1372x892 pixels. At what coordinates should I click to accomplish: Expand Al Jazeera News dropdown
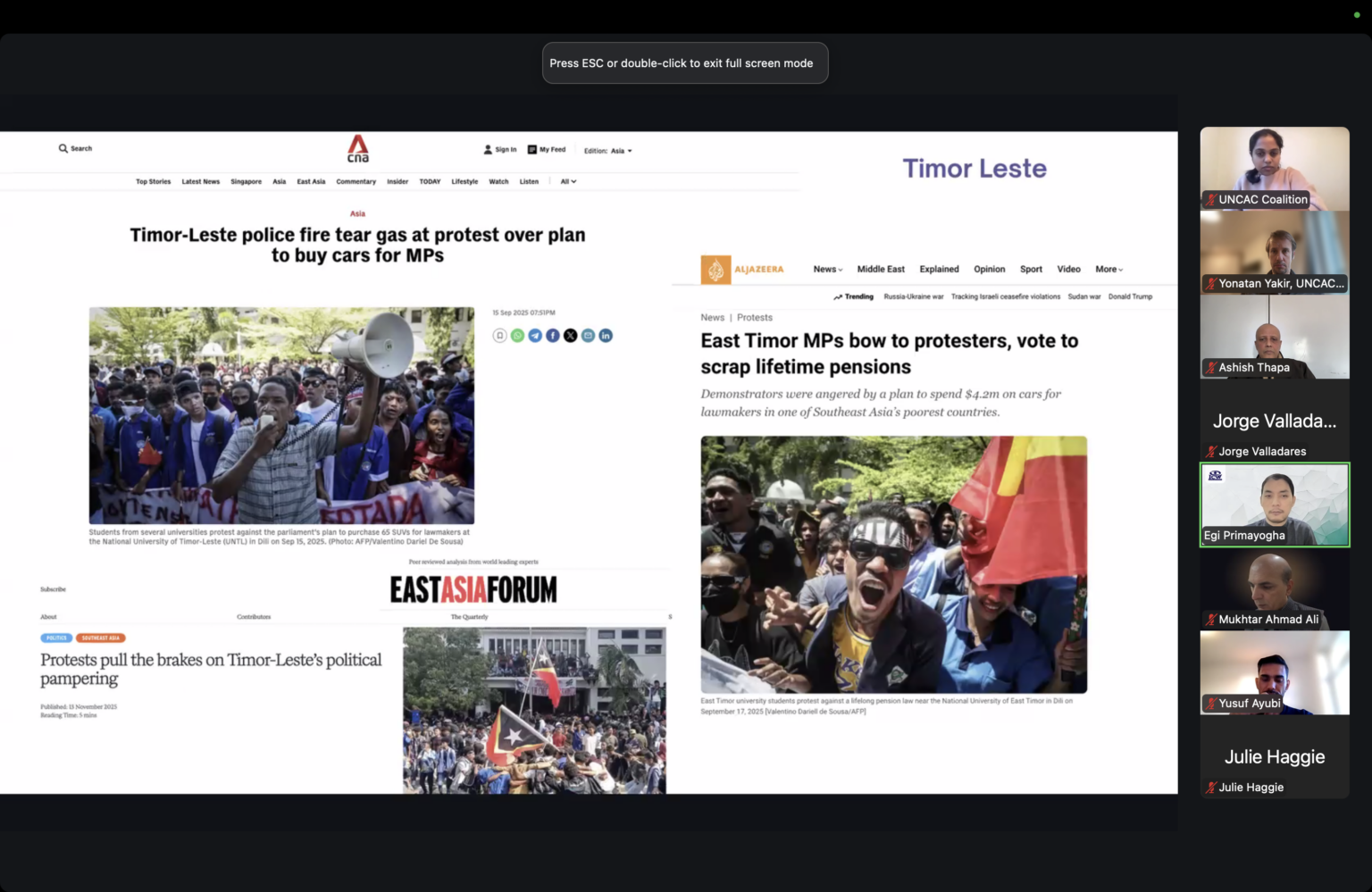pos(827,270)
